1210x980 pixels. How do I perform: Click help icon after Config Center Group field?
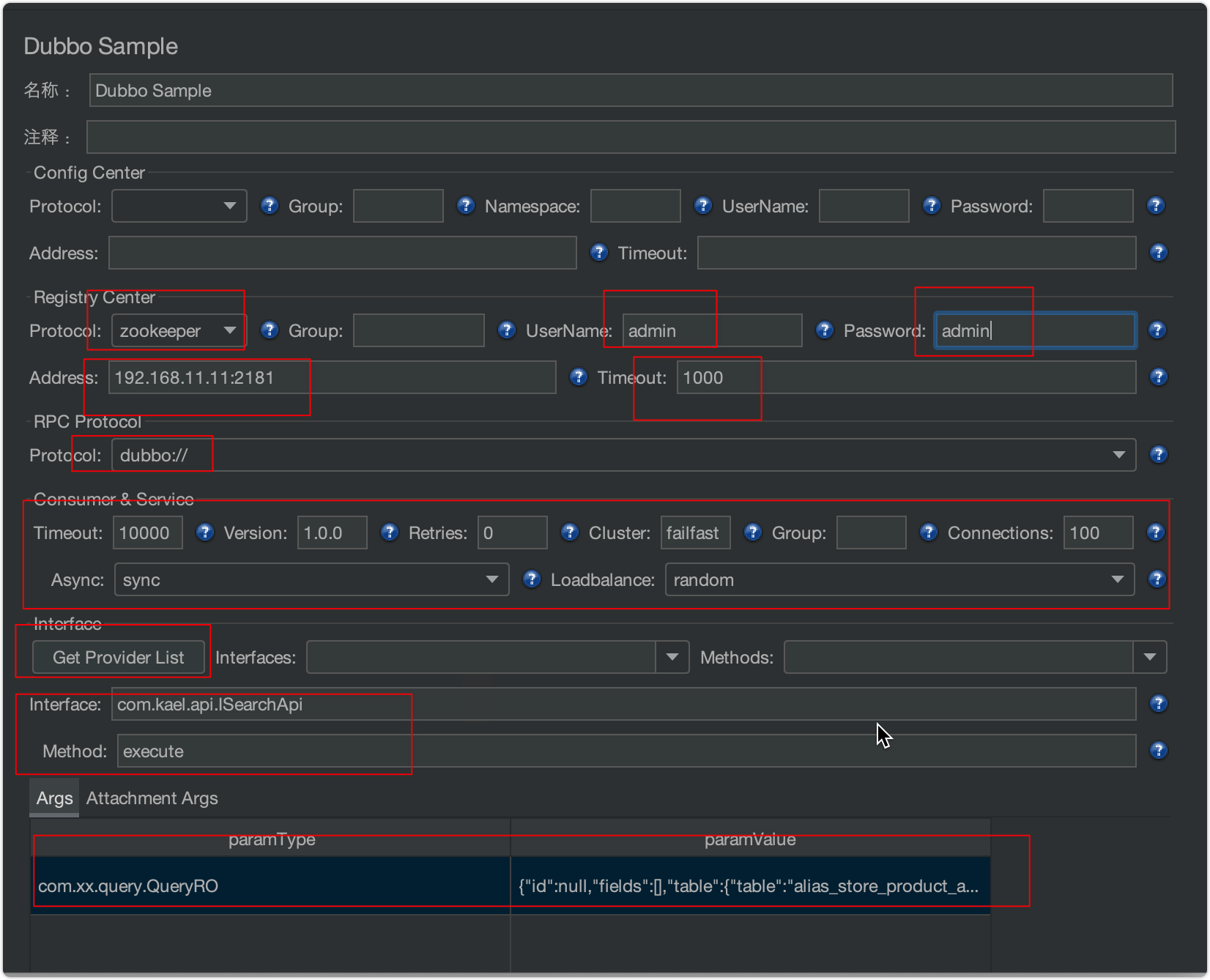(x=466, y=206)
